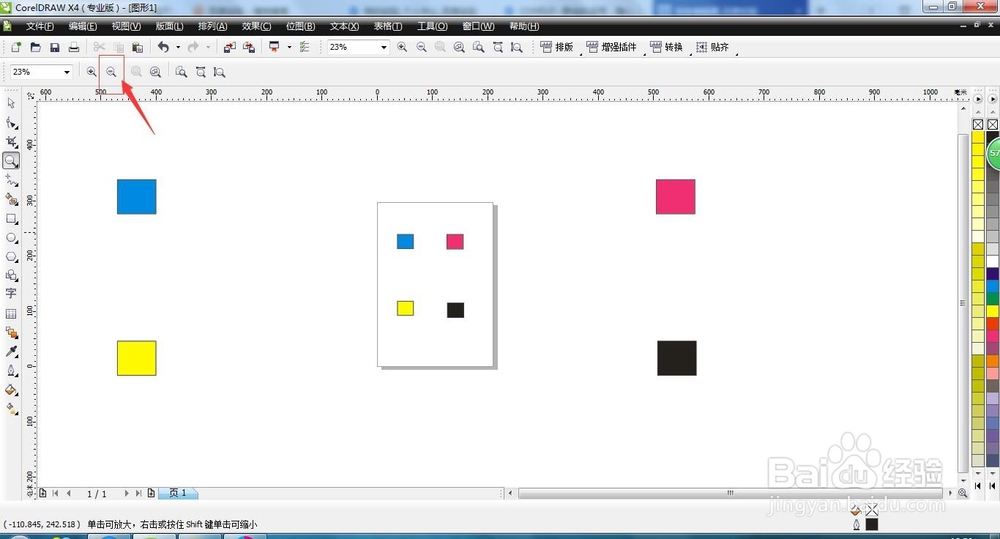Open the Fill bucket tool

tap(11, 390)
